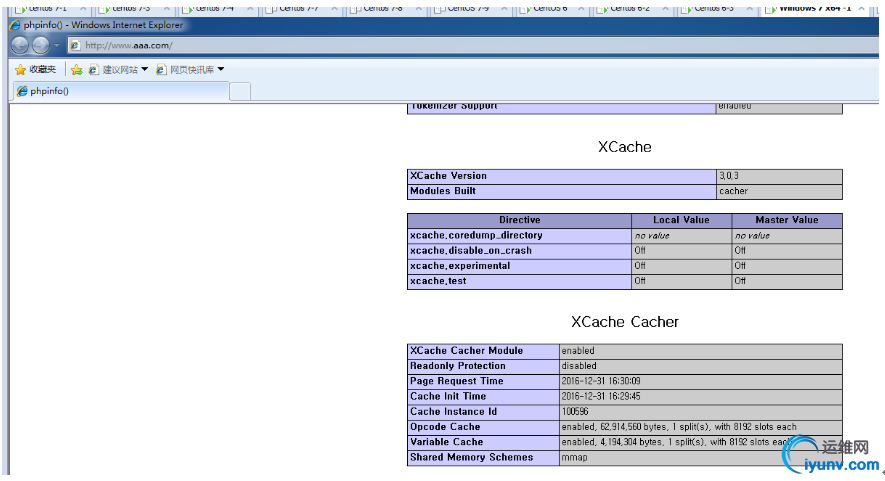
Task: Click the xcache.disable_on_crash row label
Action: [519, 251]
